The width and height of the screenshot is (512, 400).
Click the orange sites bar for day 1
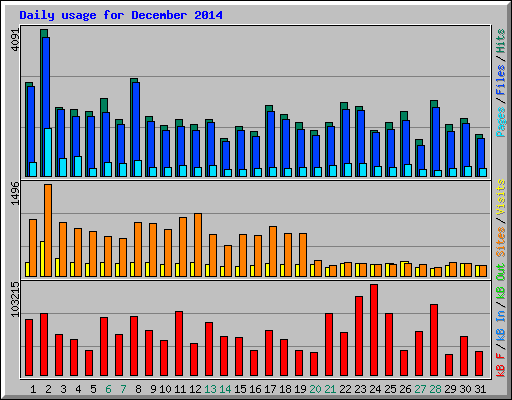[x=33, y=248]
